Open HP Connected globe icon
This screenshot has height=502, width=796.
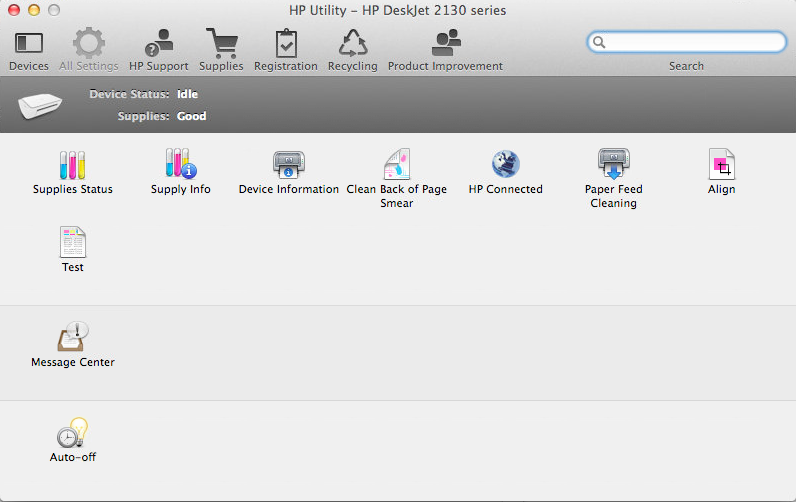click(x=506, y=164)
